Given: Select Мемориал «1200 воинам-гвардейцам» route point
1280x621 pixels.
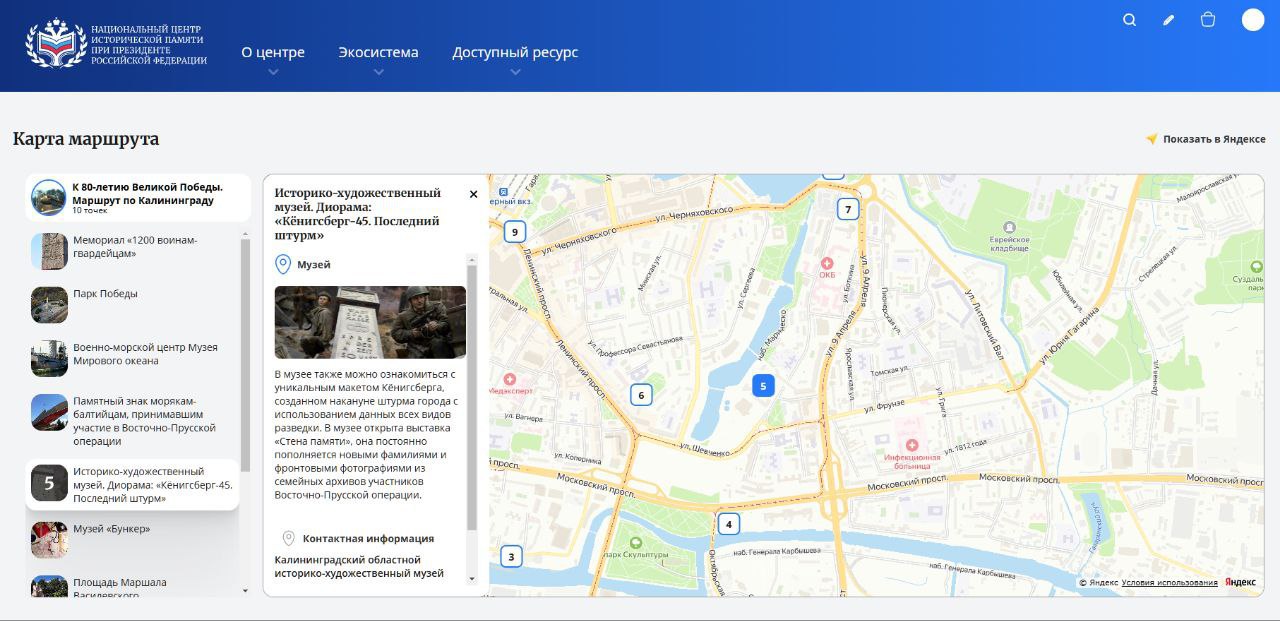Looking at the screenshot, I should click(x=134, y=251).
